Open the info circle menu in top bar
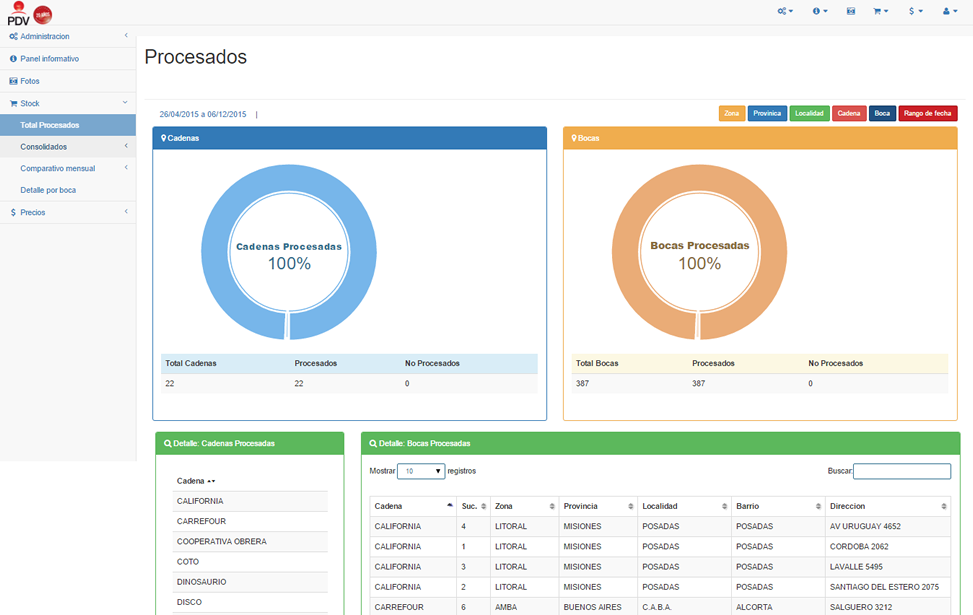 820,11
